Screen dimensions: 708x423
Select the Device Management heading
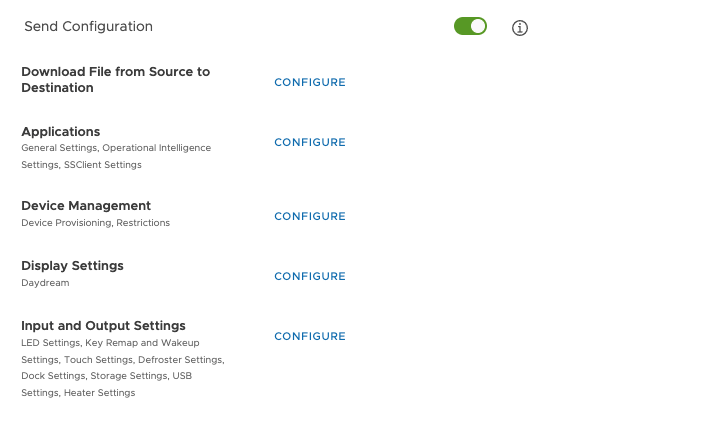[x=86, y=205]
